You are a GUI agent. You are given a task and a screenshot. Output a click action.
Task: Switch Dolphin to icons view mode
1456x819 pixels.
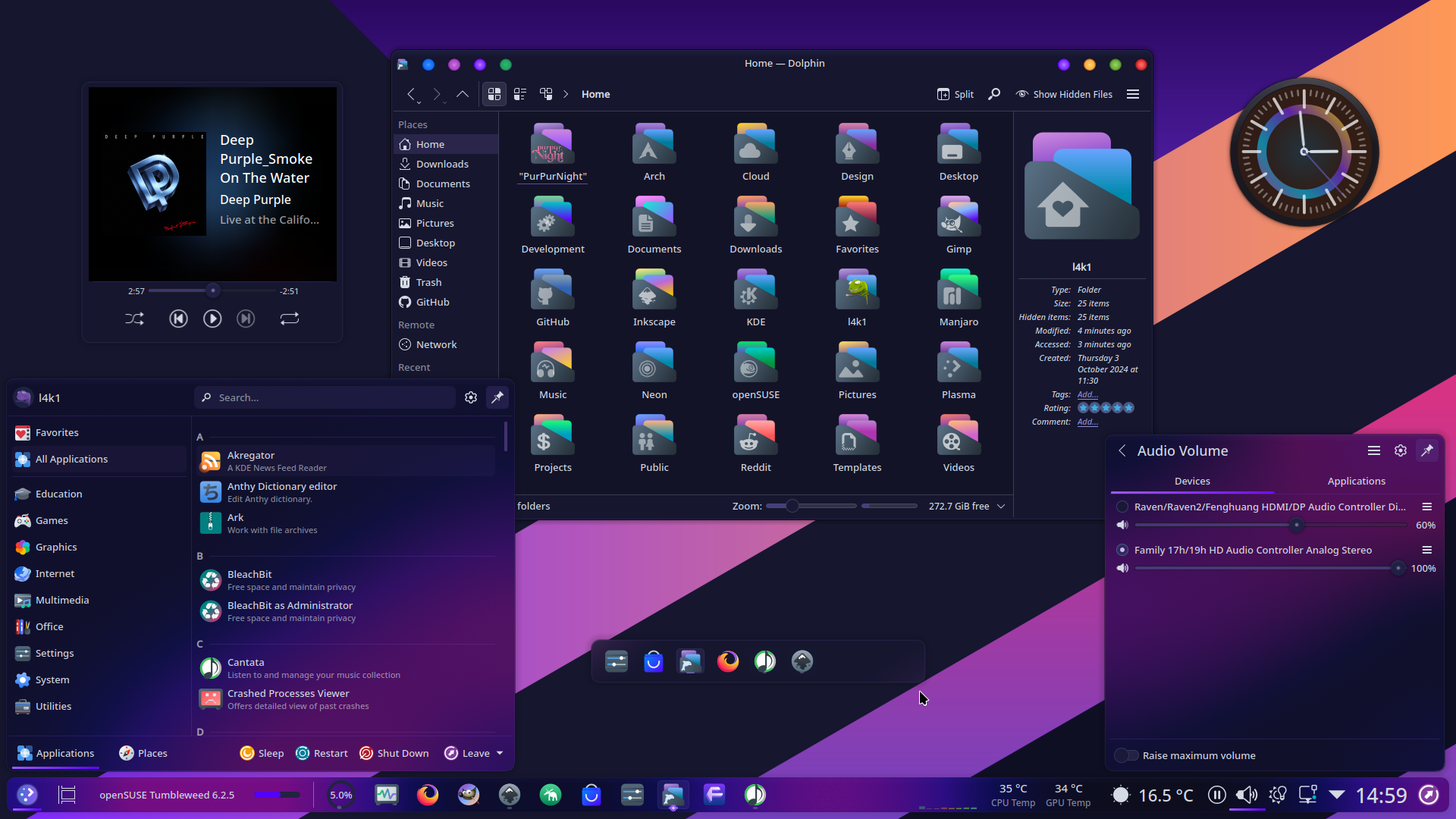tap(494, 94)
